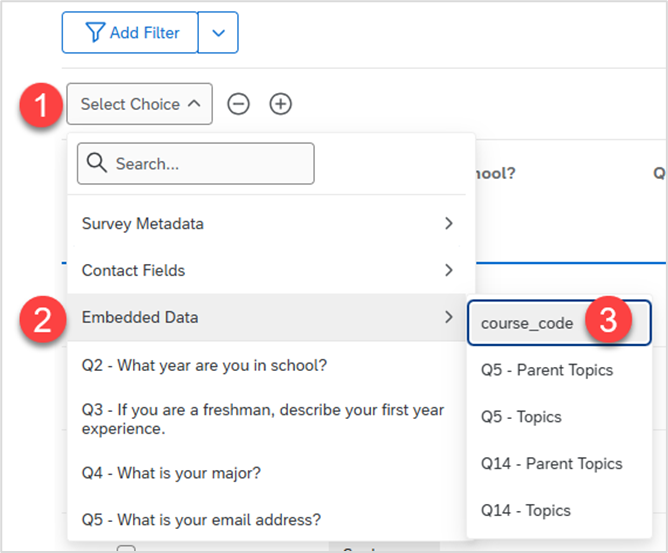Expand Survey Metadata submenu chevron

449,223
